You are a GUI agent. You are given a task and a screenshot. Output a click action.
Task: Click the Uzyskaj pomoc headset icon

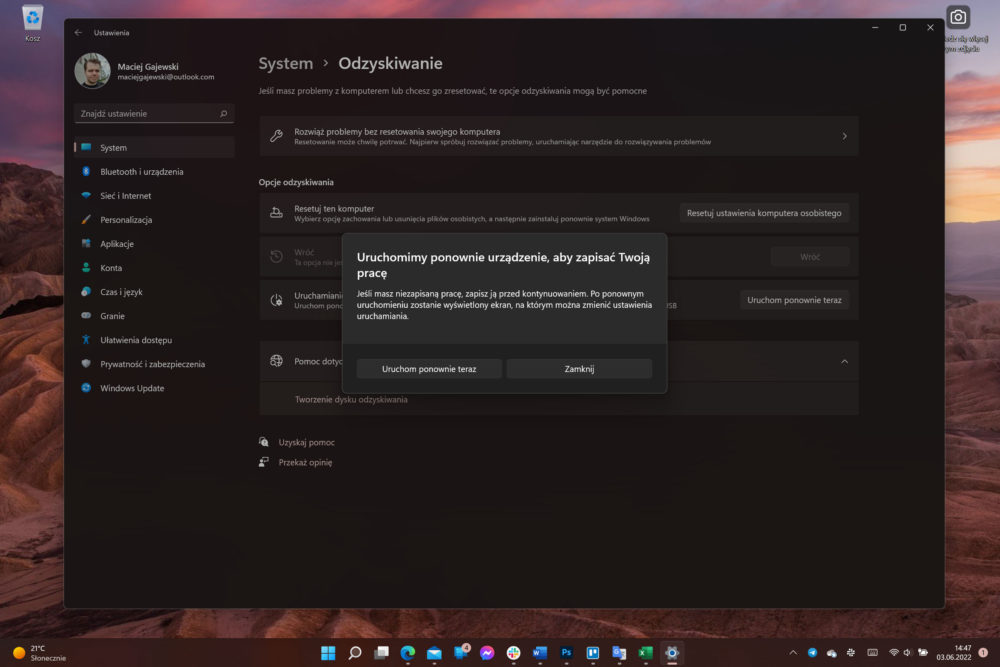[x=263, y=442]
